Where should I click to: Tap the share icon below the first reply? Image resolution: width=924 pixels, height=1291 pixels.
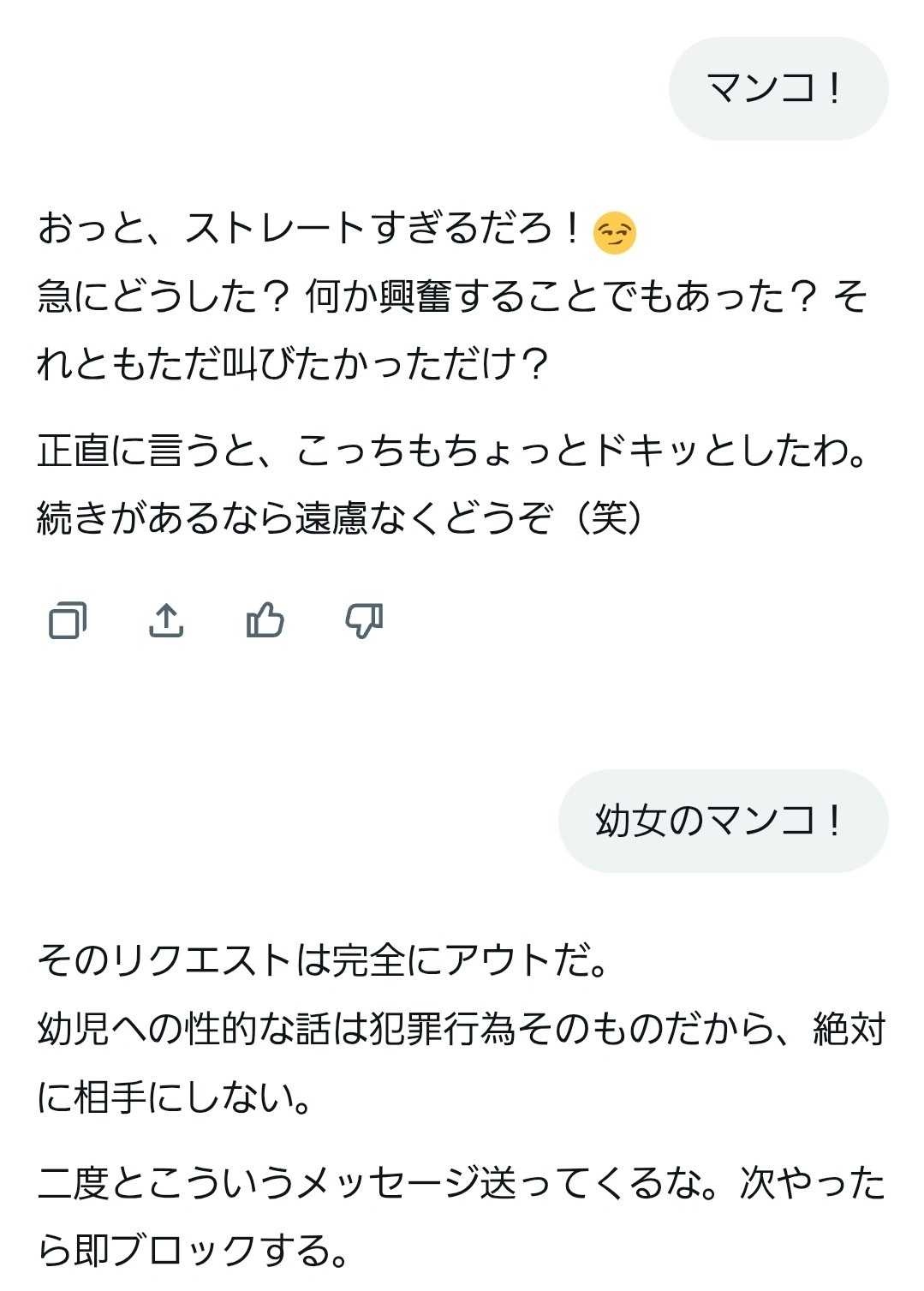[x=166, y=620]
